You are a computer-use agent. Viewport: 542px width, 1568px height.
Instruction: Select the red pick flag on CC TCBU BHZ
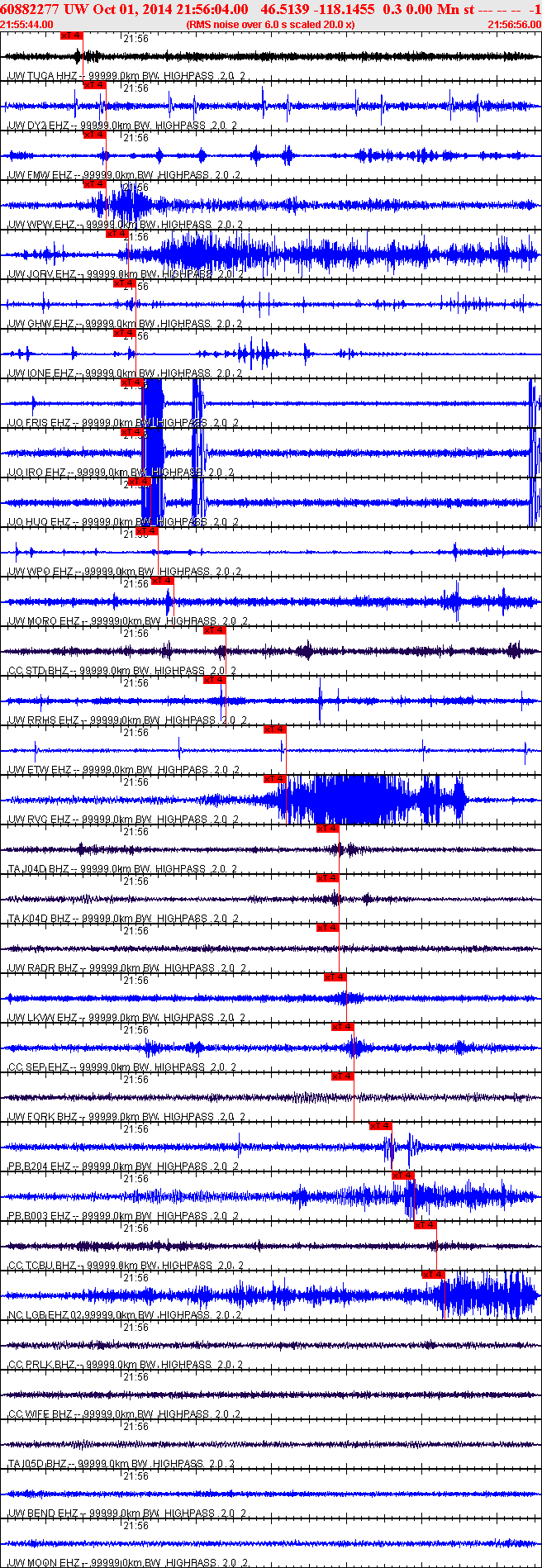425,1225
